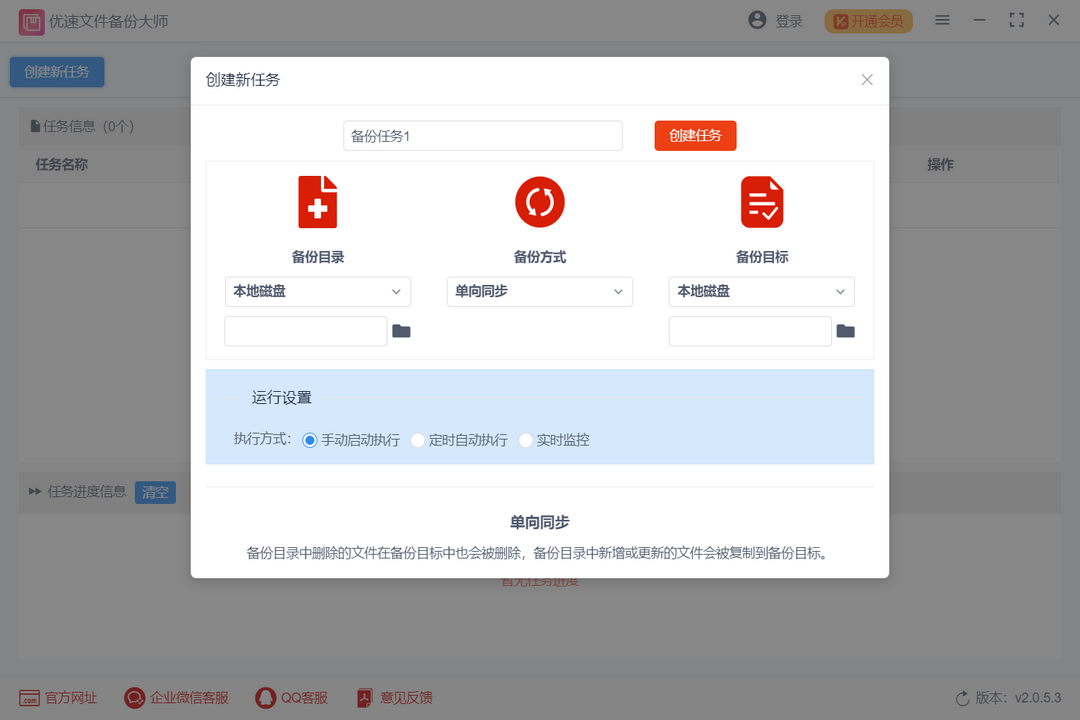
Task: Click the 备份方式 sync arrows icon
Action: click(x=539, y=201)
